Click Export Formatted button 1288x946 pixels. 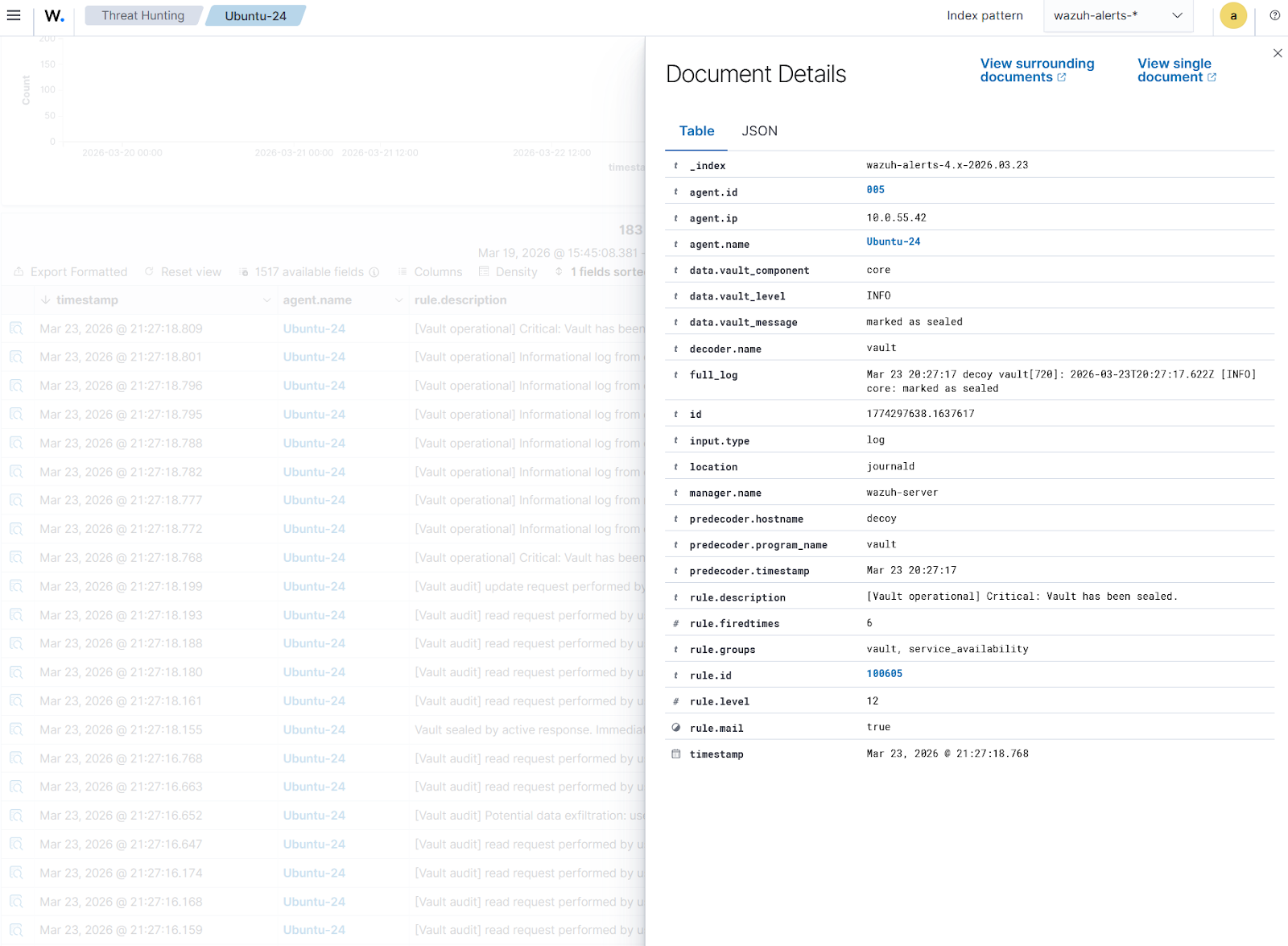click(71, 272)
